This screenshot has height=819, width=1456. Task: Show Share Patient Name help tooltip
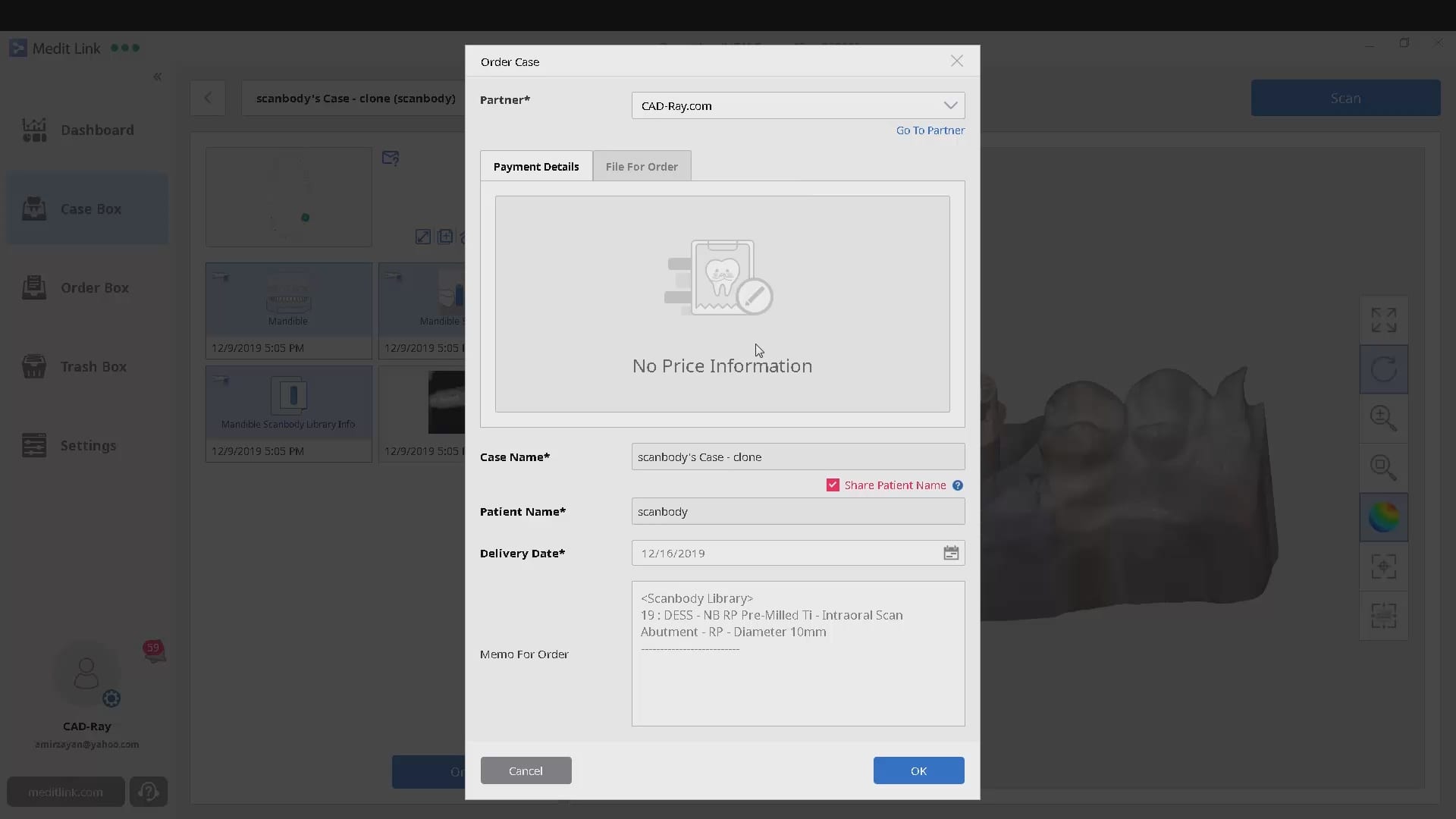[x=958, y=485]
